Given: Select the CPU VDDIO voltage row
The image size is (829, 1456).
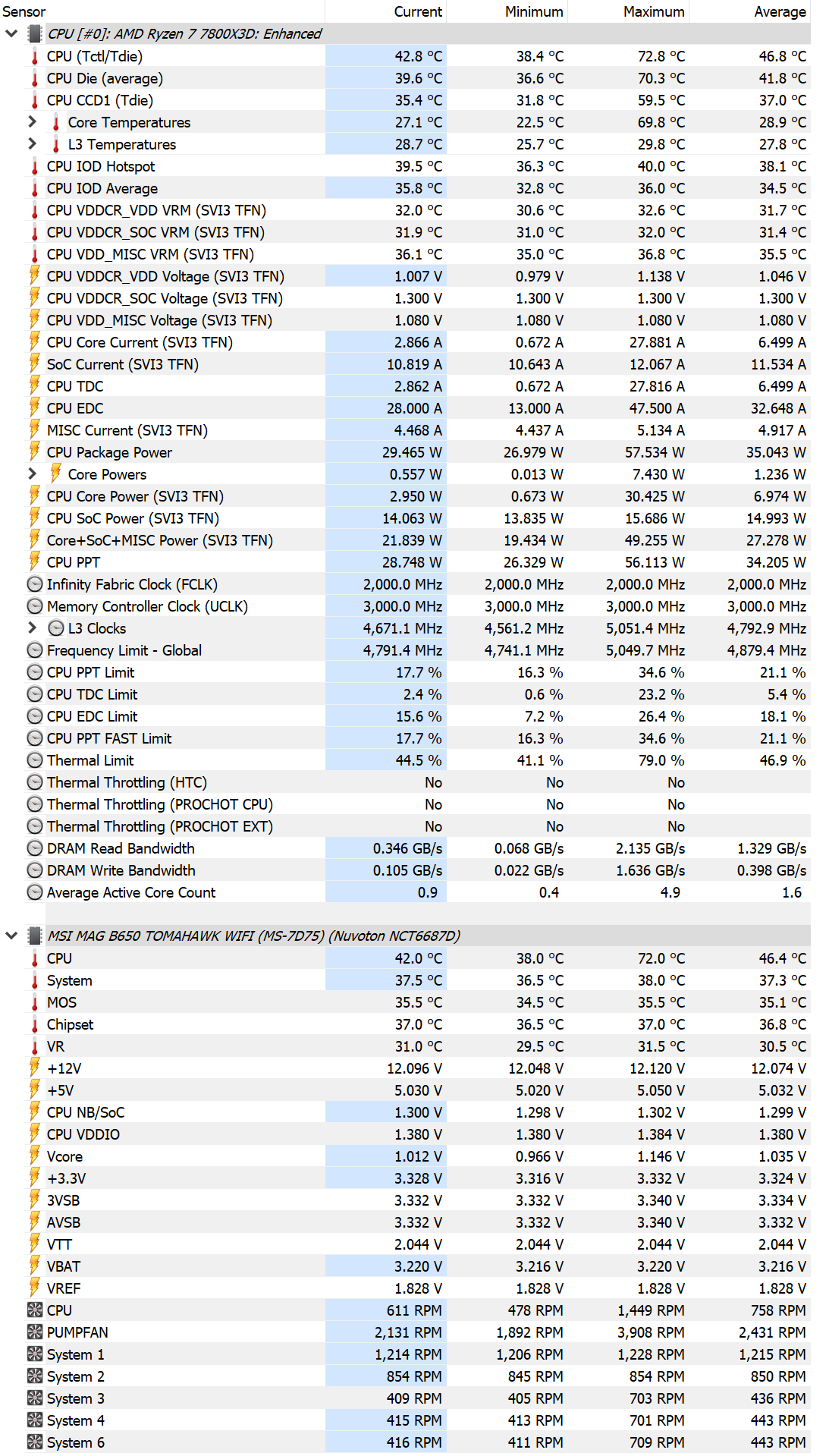Looking at the screenshot, I should pyautogui.click(x=405, y=1134).
